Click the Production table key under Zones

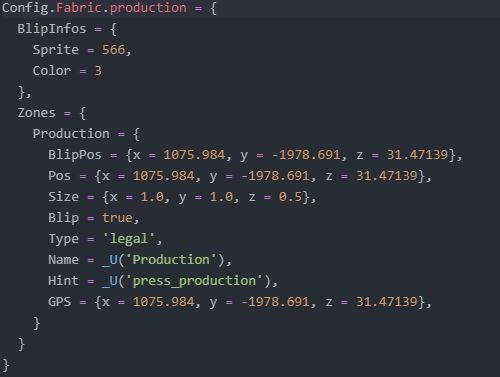click(71, 134)
